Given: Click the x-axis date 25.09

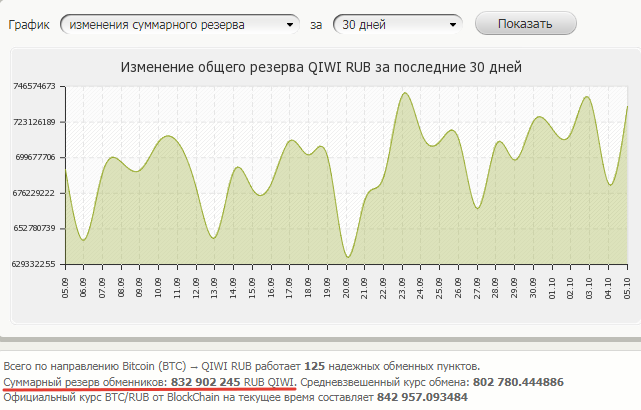Looking at the screenshot, I should coord(439,288).
